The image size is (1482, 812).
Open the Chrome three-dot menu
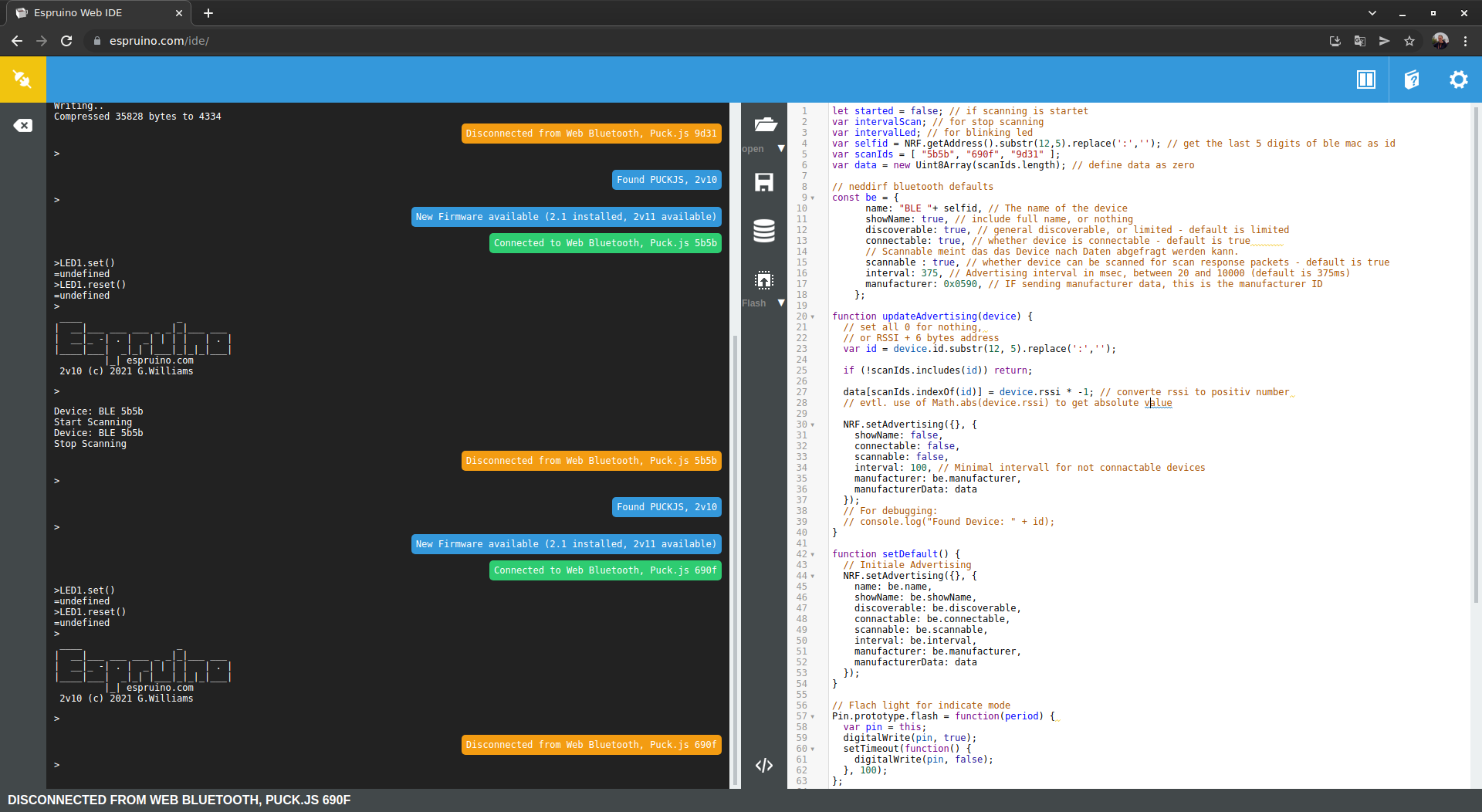coord(1465,41)
